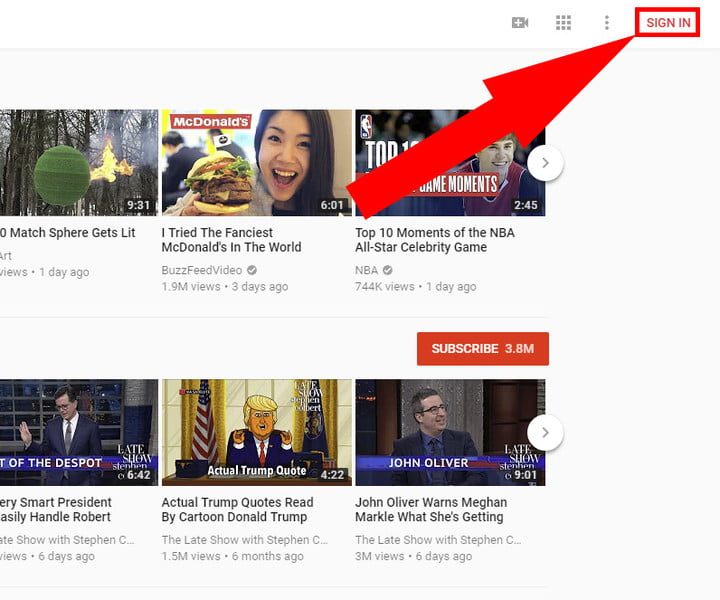Viewport: 720px width, 600px height.
Task: Open the John Oliver video thumbnail
Action: point(450,432)
